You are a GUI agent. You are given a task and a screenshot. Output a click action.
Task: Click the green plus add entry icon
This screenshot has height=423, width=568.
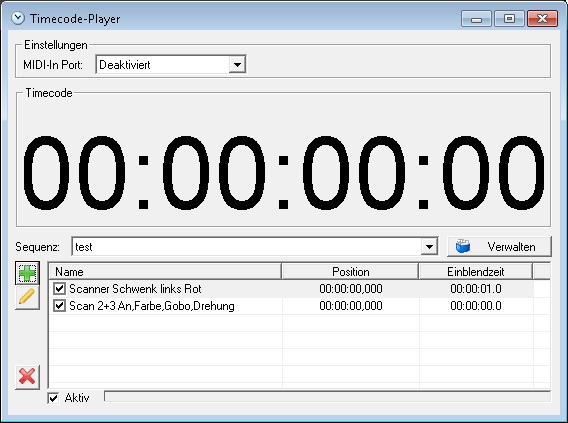click(28, 273)
